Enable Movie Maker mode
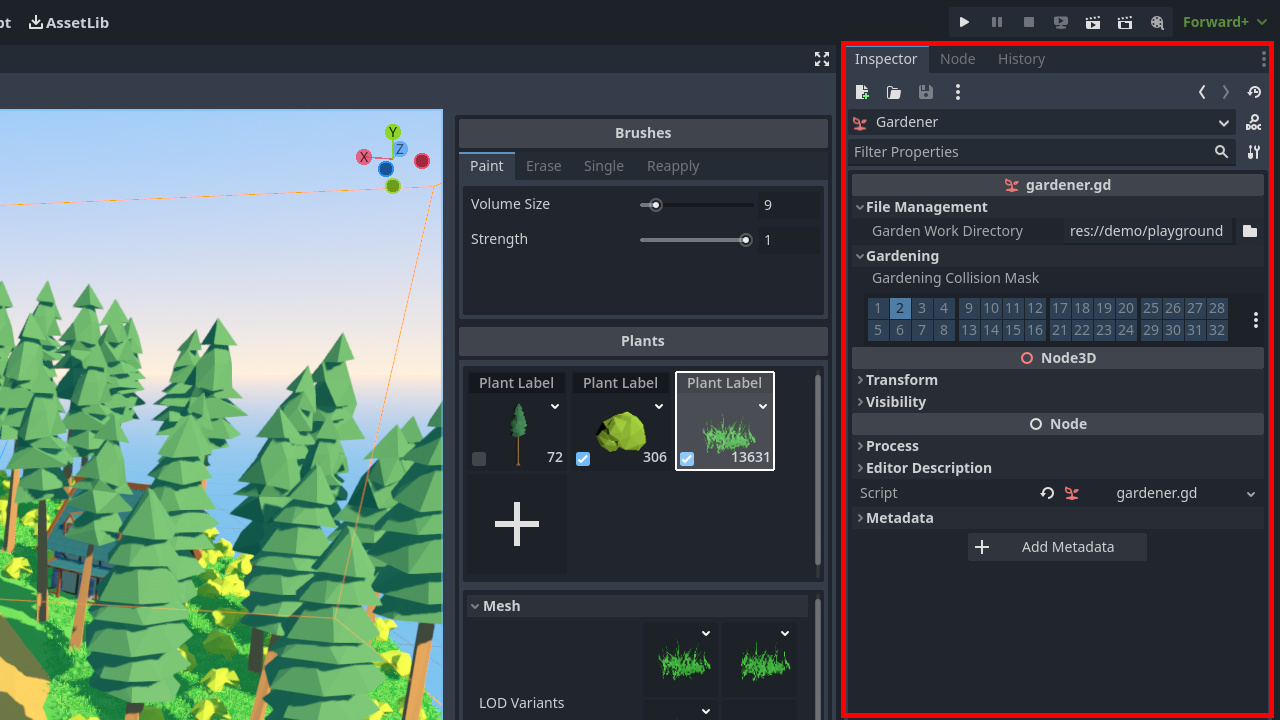This screenshot has width=1280, height=720. click(1157, 22)
